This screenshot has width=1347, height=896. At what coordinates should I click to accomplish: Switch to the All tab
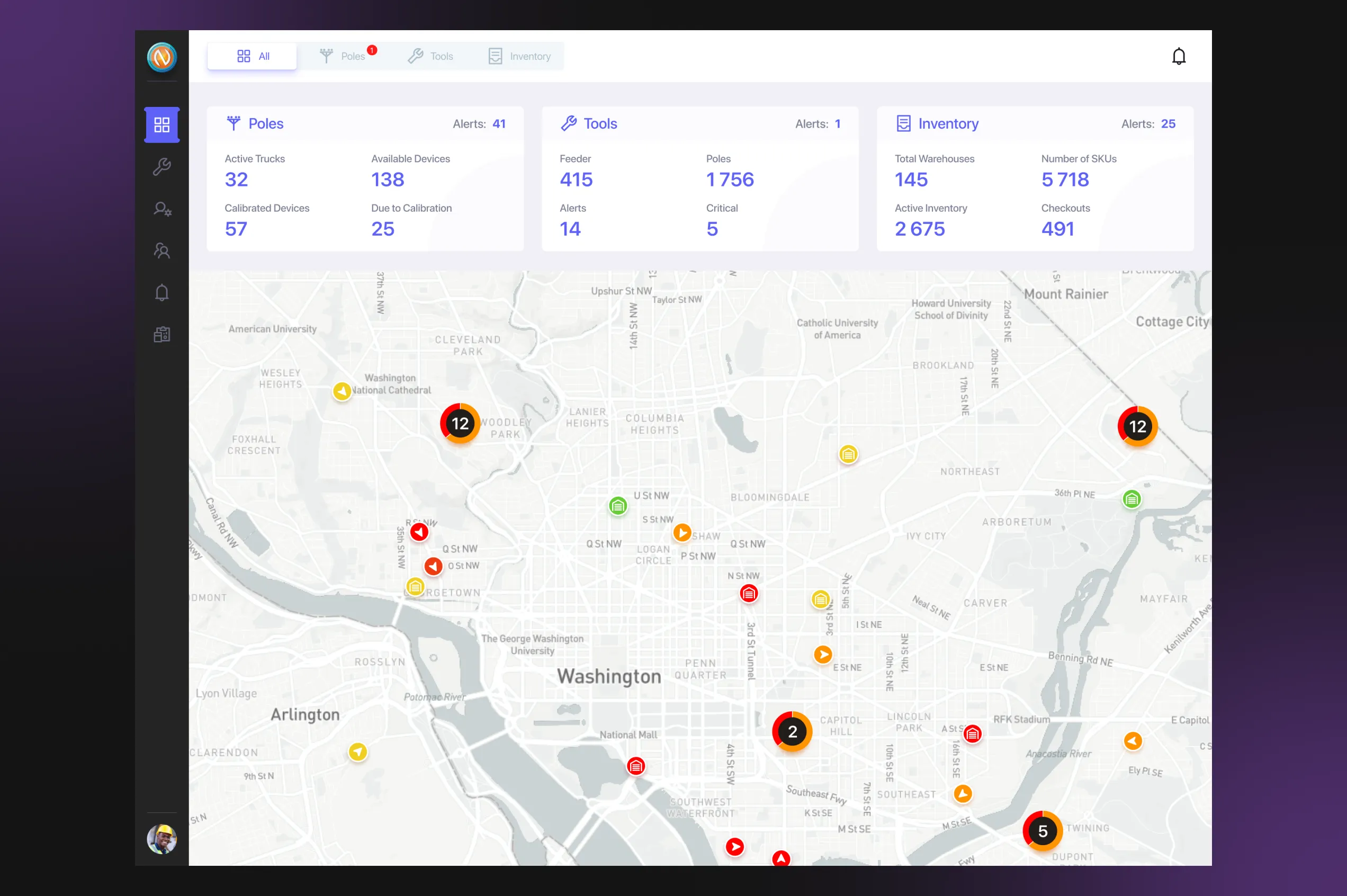[253, 57]
